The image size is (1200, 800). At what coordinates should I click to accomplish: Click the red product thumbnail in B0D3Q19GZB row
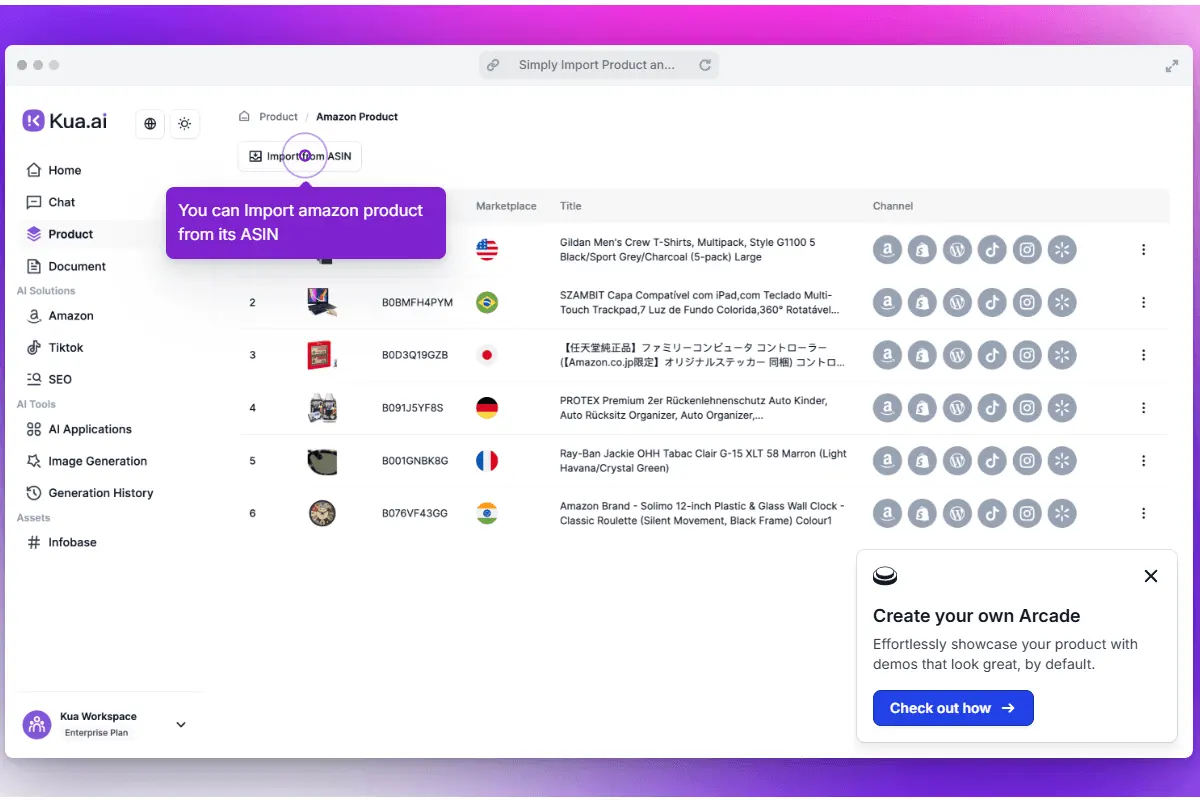tap(322, 354)
